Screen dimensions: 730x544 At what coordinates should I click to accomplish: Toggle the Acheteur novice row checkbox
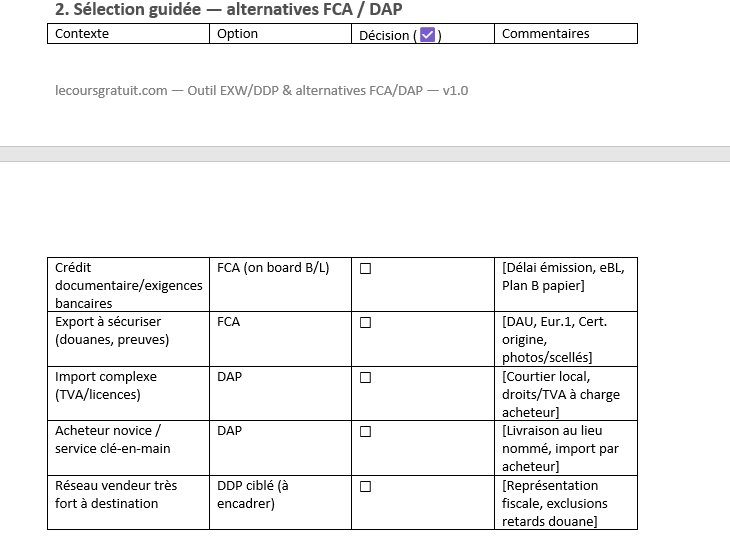[x=365, y=432]
